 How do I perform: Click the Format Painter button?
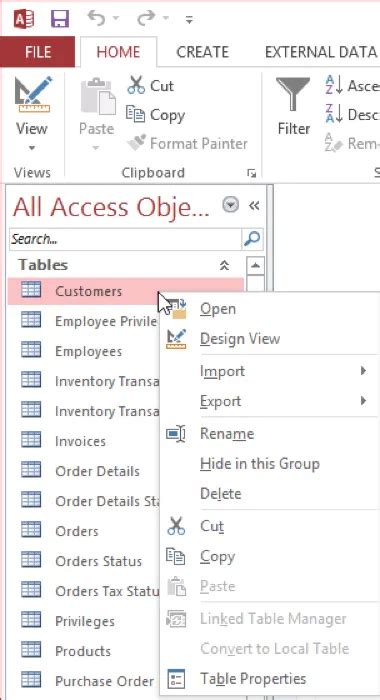pyautogui.click(x=187, y=143)
